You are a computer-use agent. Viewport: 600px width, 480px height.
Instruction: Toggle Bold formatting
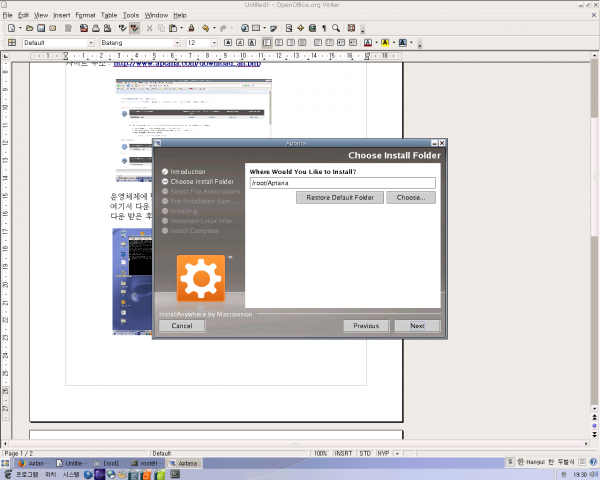coord(228,42)
